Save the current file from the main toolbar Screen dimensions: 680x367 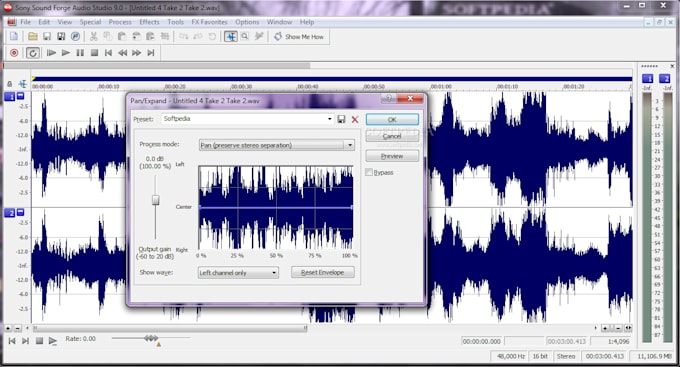(x=47, y=37)
